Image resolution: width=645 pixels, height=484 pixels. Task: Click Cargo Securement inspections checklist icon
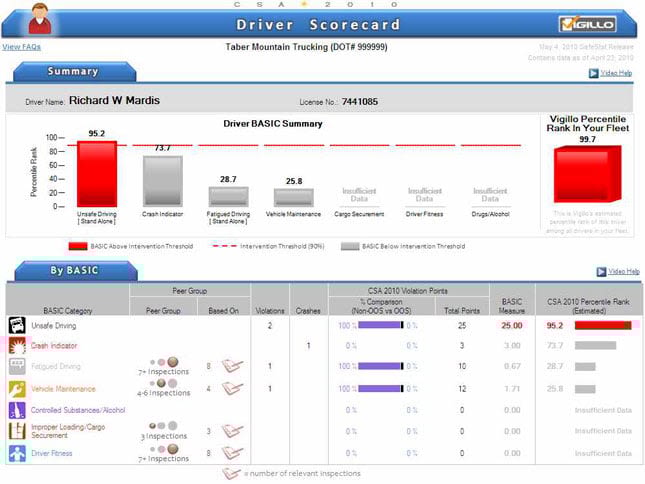point(232,431)
